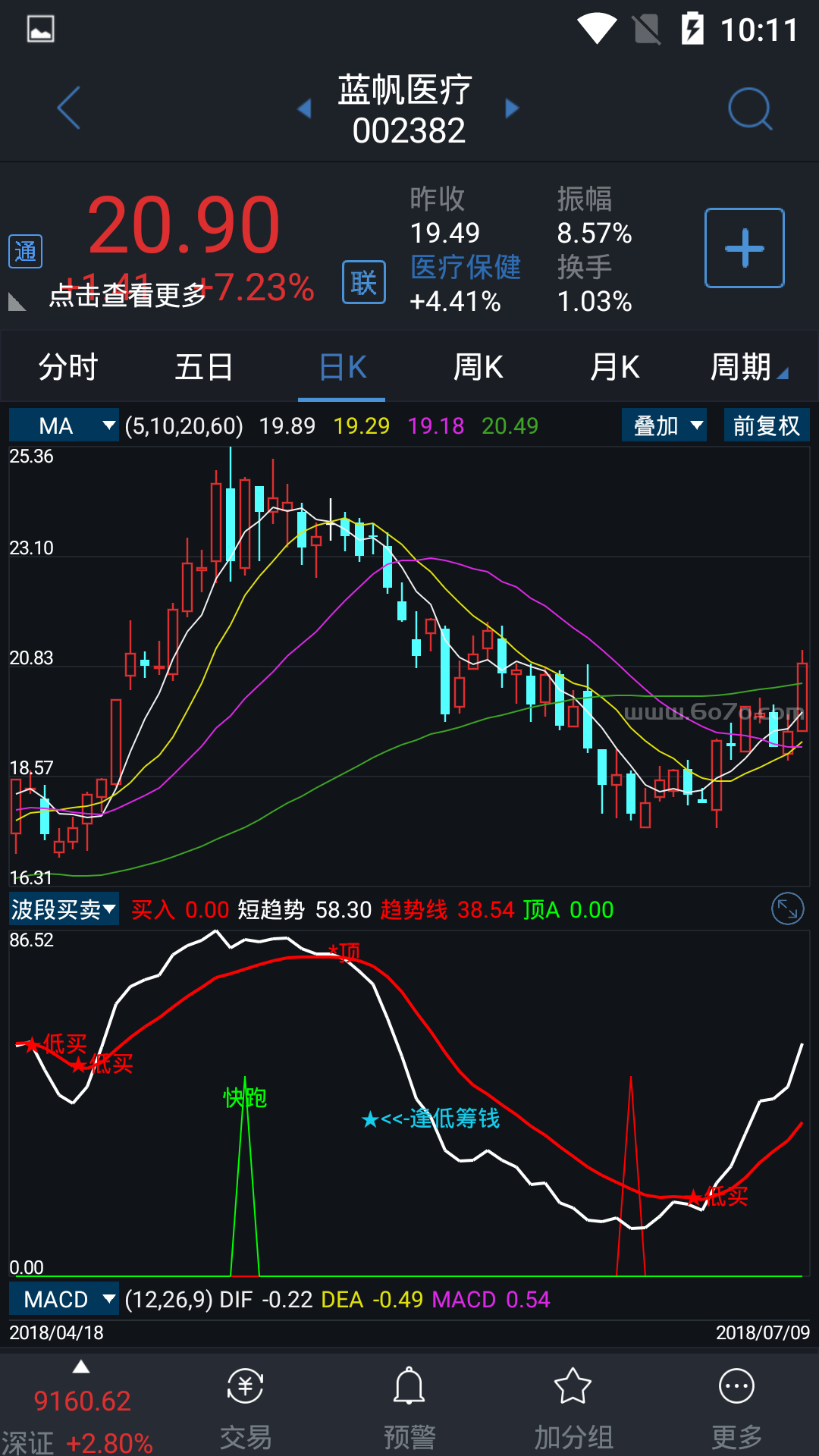Tap the 趋势线 38.54 reading
819x1456 pixels.
coord(447,909)
